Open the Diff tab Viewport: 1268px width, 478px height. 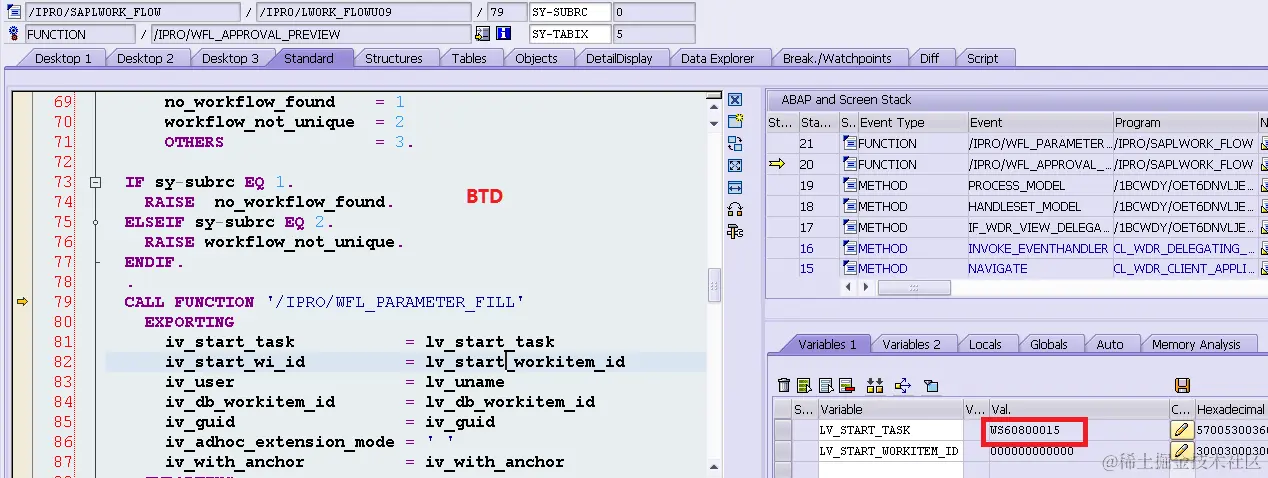pyautogui.click(x=929, y=58)
